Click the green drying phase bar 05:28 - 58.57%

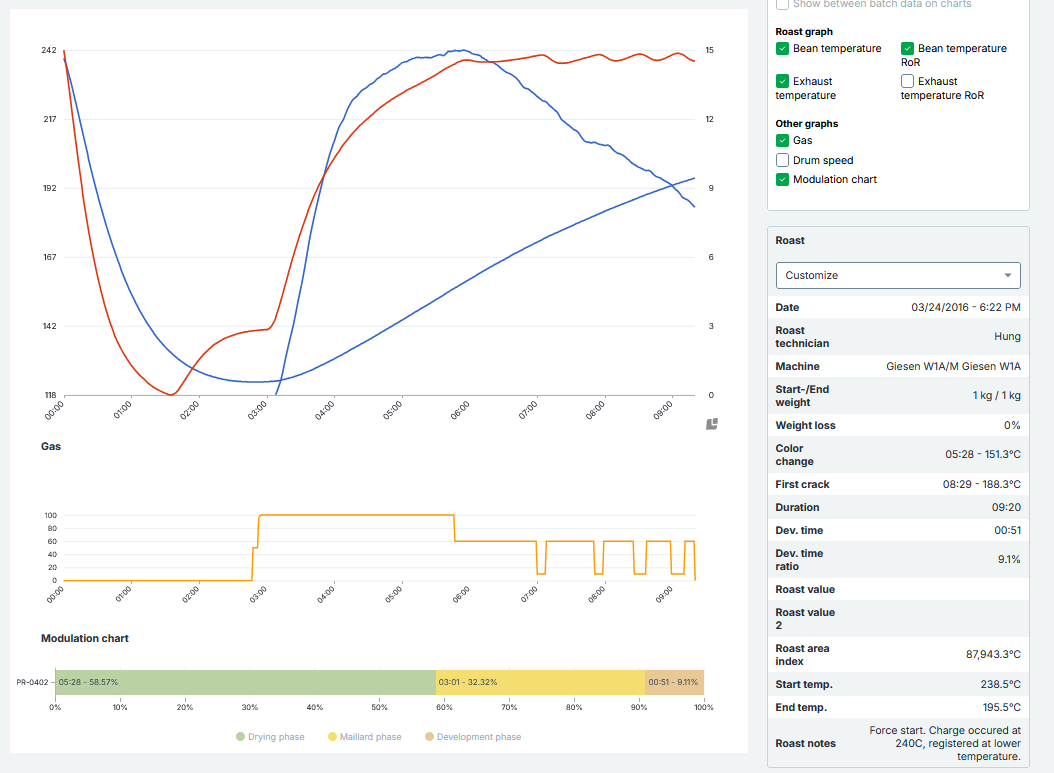pyautogui.click(x=245, y=682)
